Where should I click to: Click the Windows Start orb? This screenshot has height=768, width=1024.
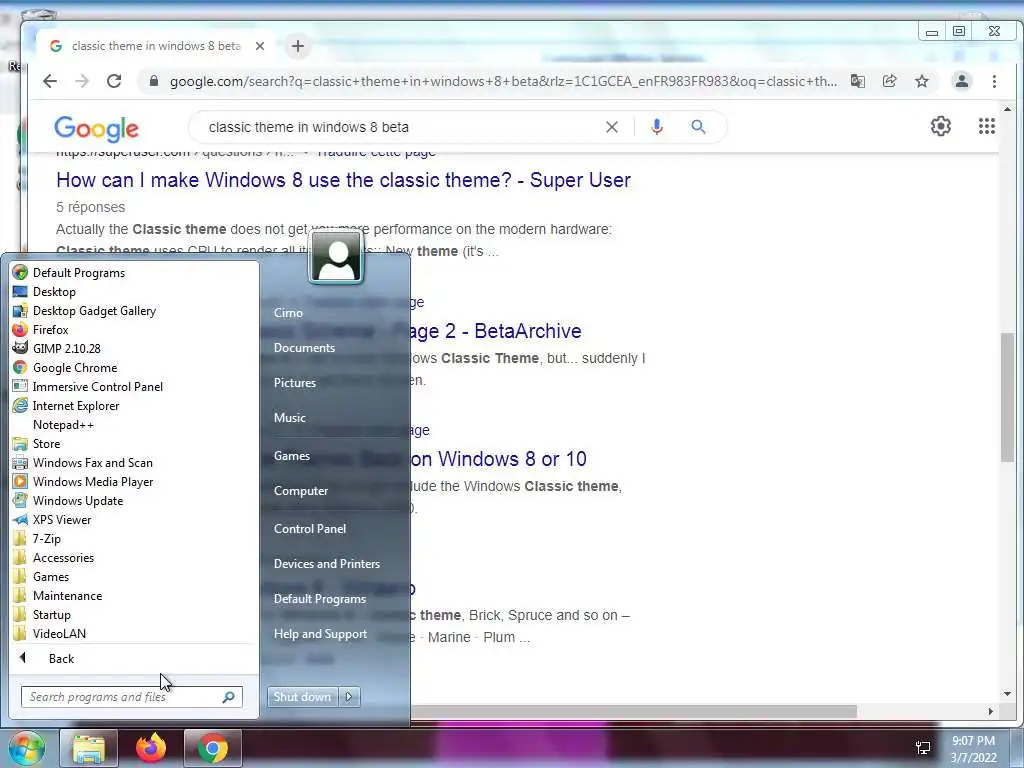26,748
